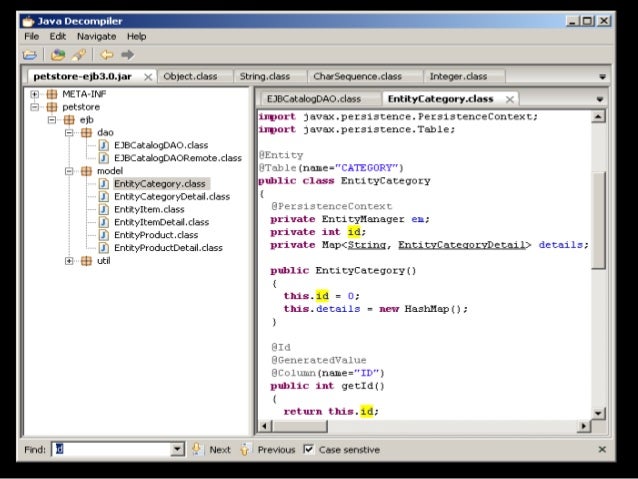Screen dimensions: 638x479
Task: Click the Next find button label
Action: pos(220,450)
